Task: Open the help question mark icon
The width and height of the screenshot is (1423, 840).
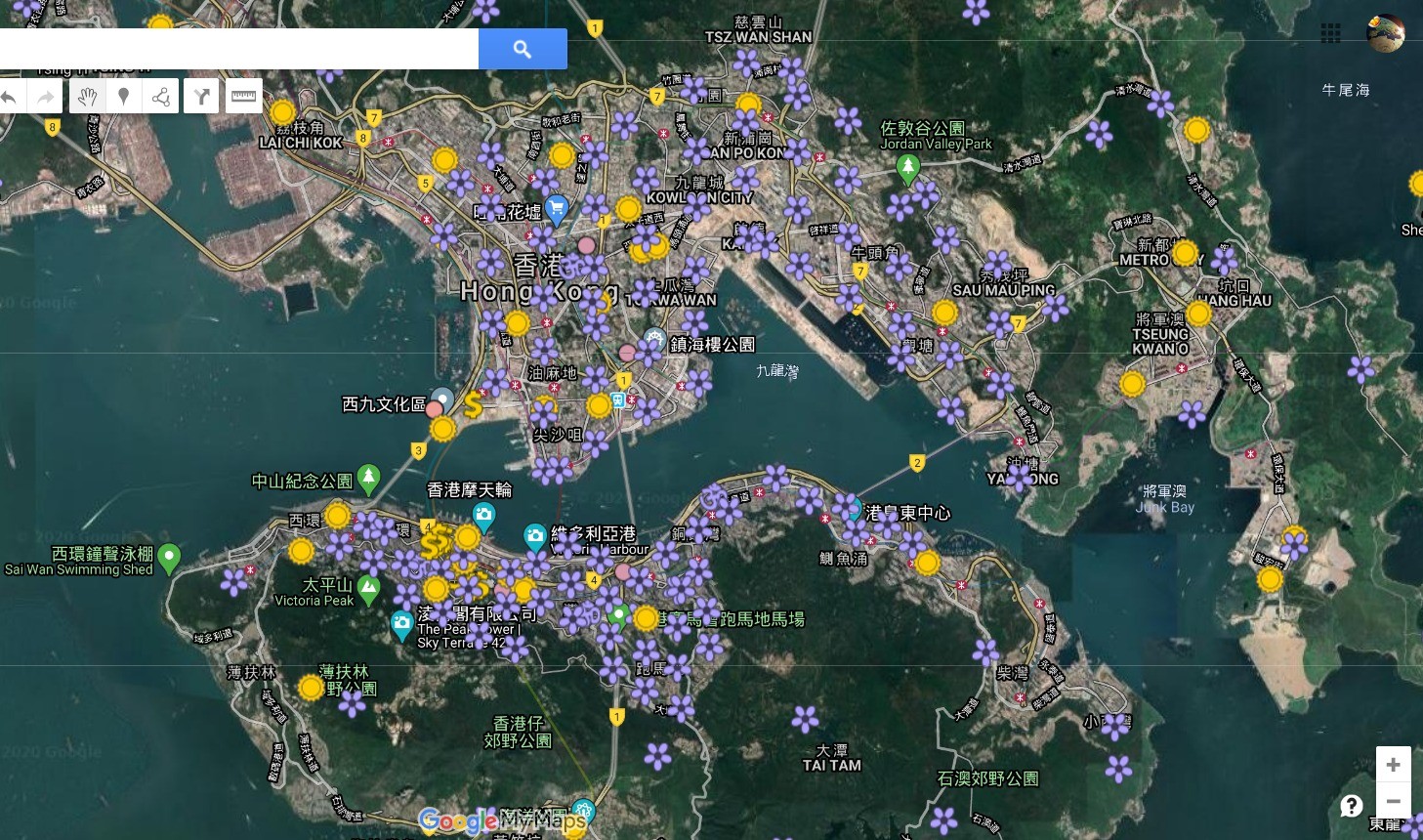Action: click(1352, 806)
